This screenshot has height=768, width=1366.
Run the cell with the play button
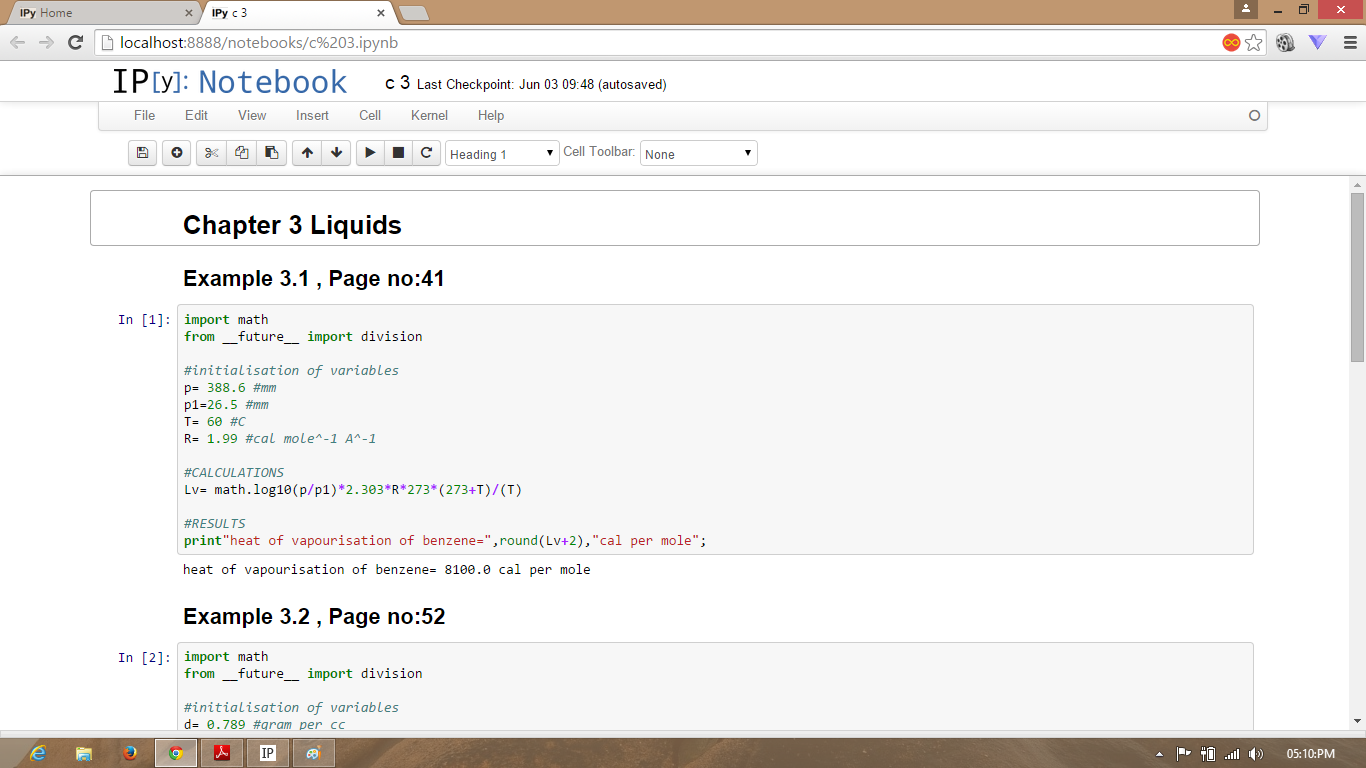(x=370, y=153)
